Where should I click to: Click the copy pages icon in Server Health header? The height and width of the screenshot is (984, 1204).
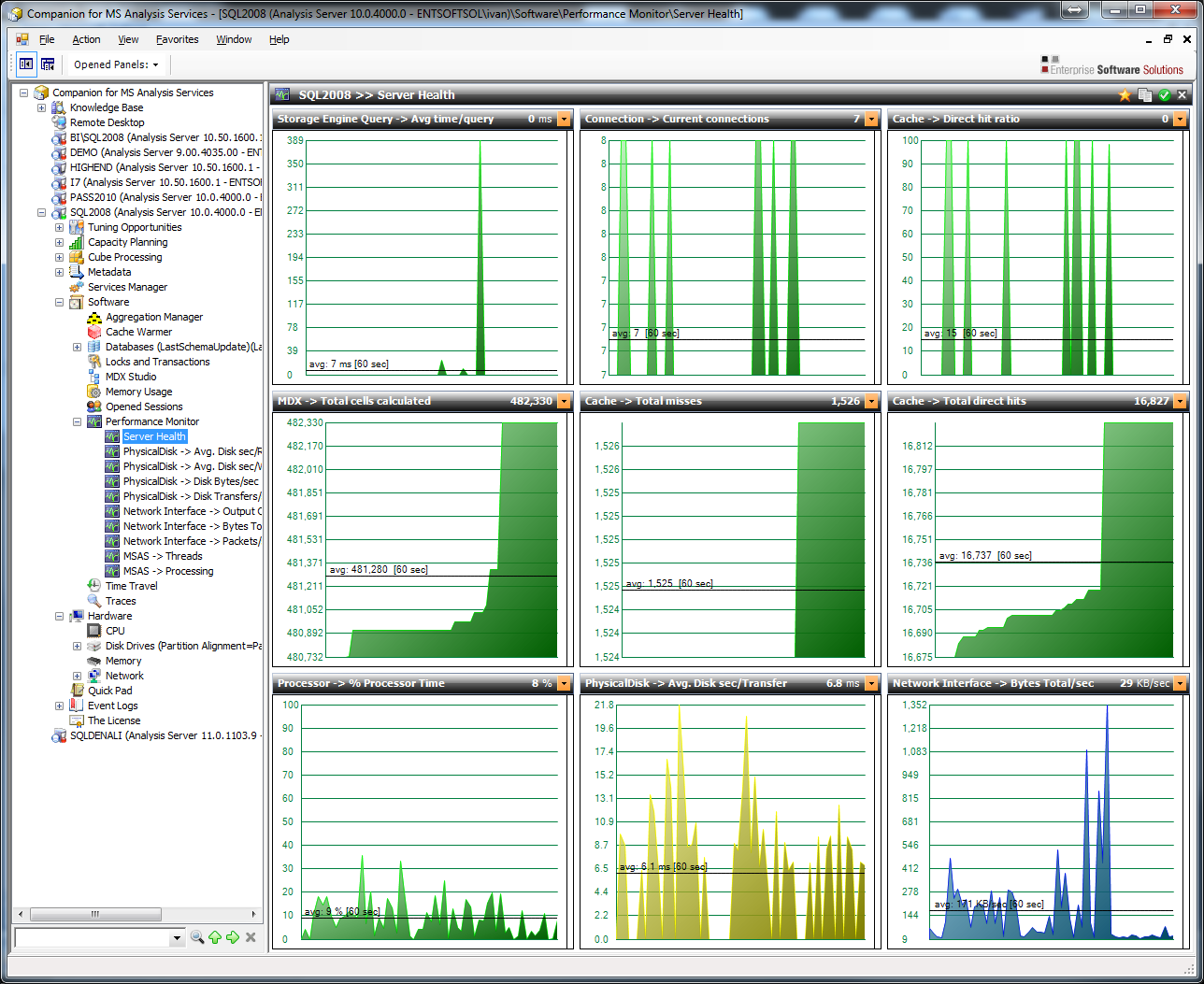pyautogui.click(x=1144, y=95)
